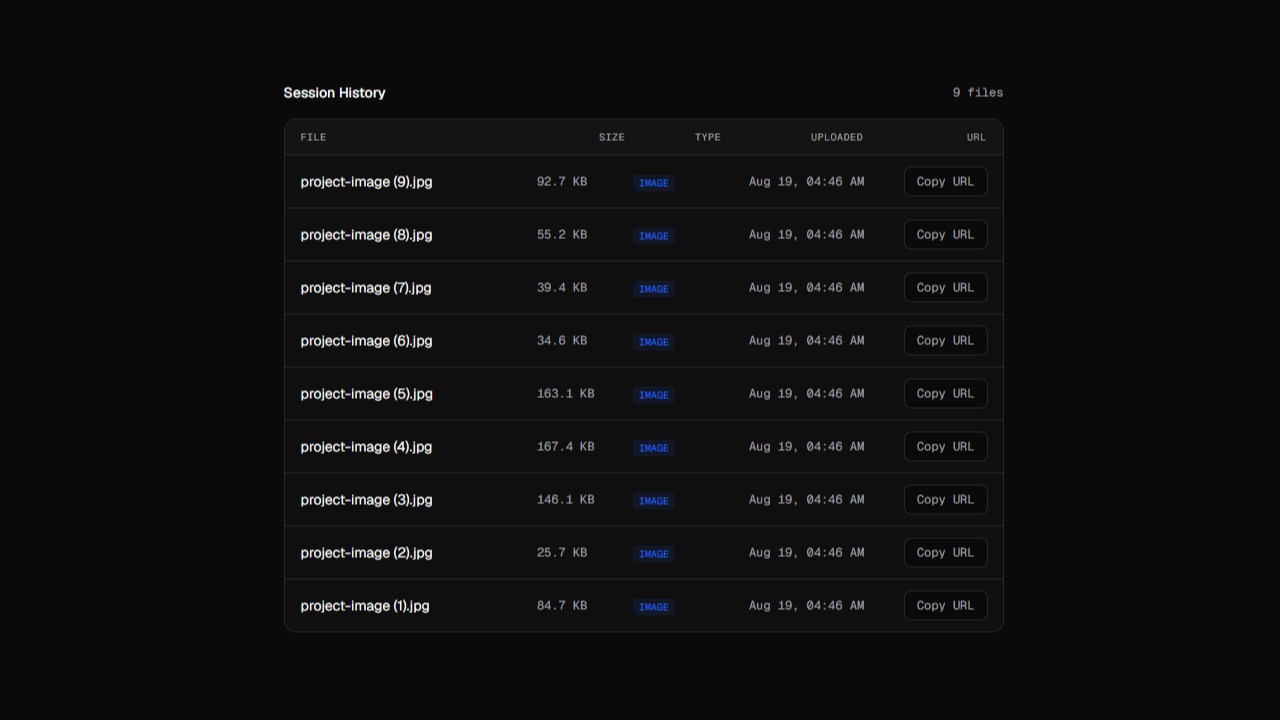Click the FILE column header
This screenshot has height=720, width=1280.
coord(313,137)
